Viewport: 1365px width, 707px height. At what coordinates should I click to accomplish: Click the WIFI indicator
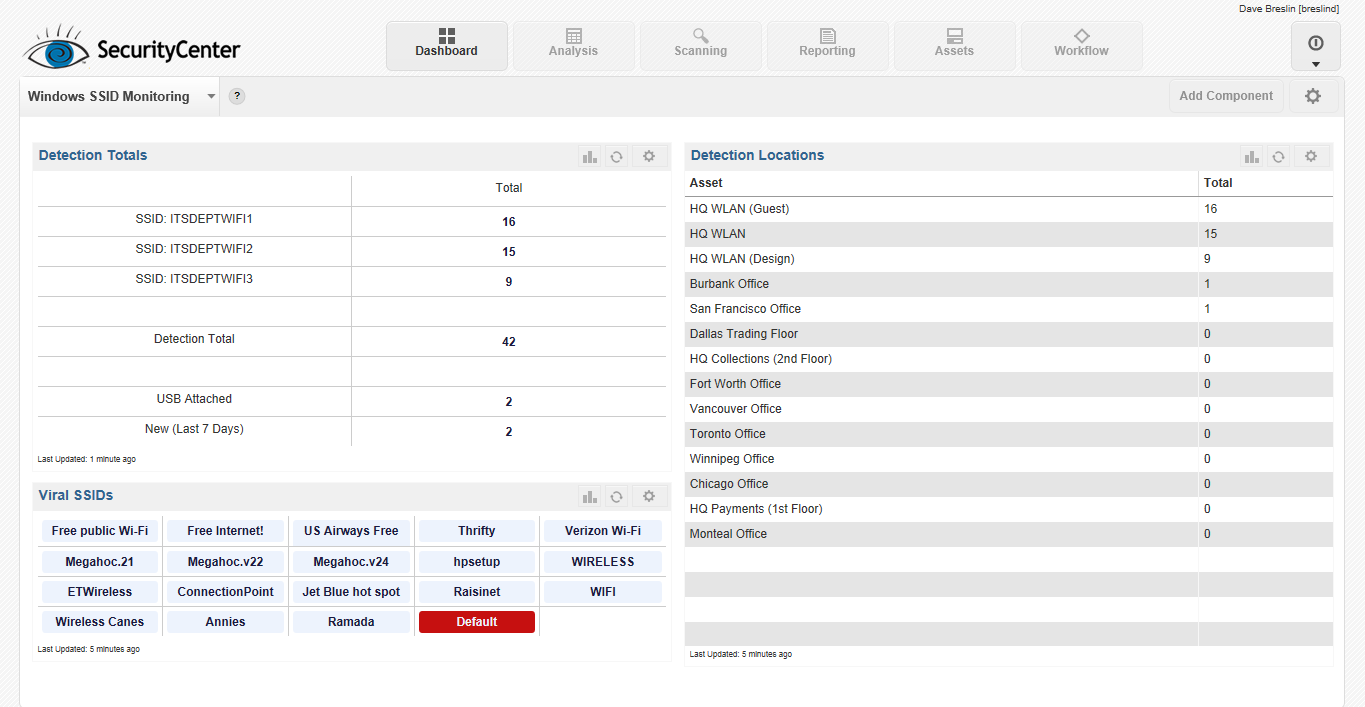point(603,592)
